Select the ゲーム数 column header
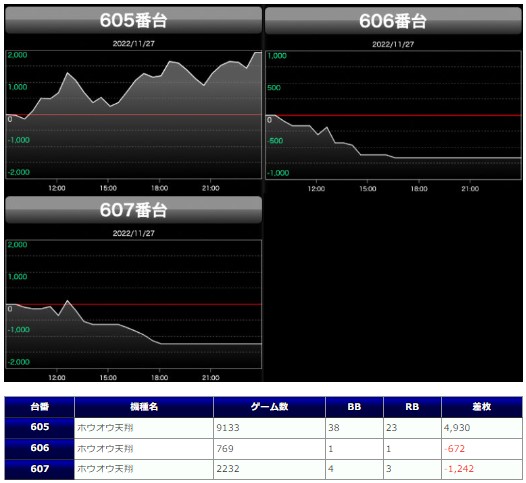This screenshot has width=526, height=483. (269, 407)
